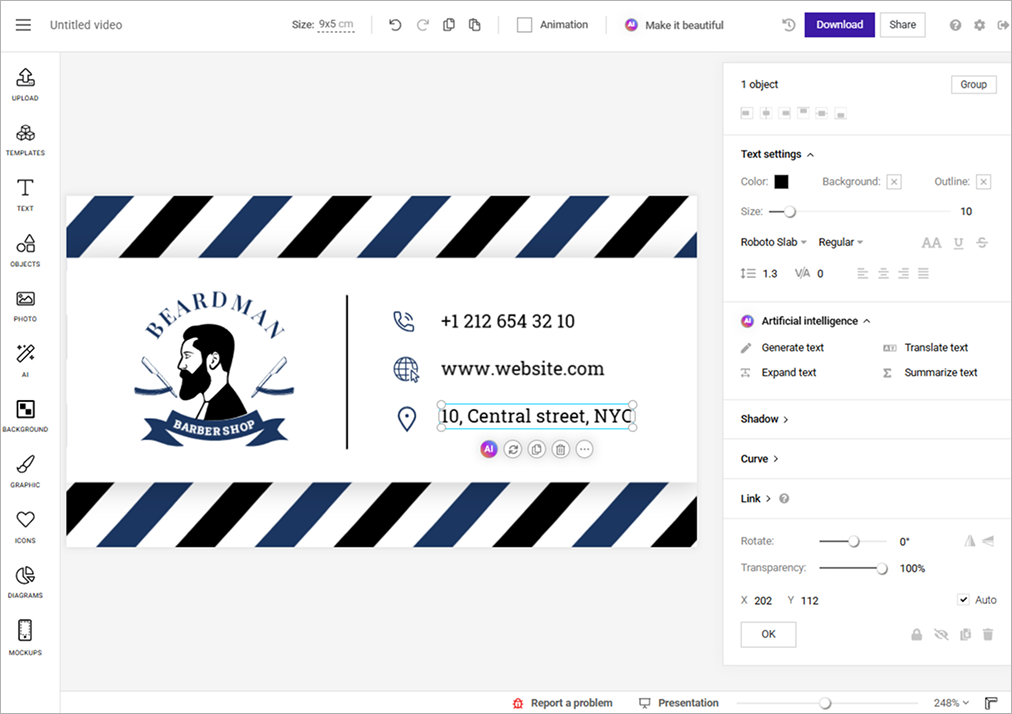1012x714 pixels.
Task: Toggle underline formatting icon
Action: tap(958, 243)
